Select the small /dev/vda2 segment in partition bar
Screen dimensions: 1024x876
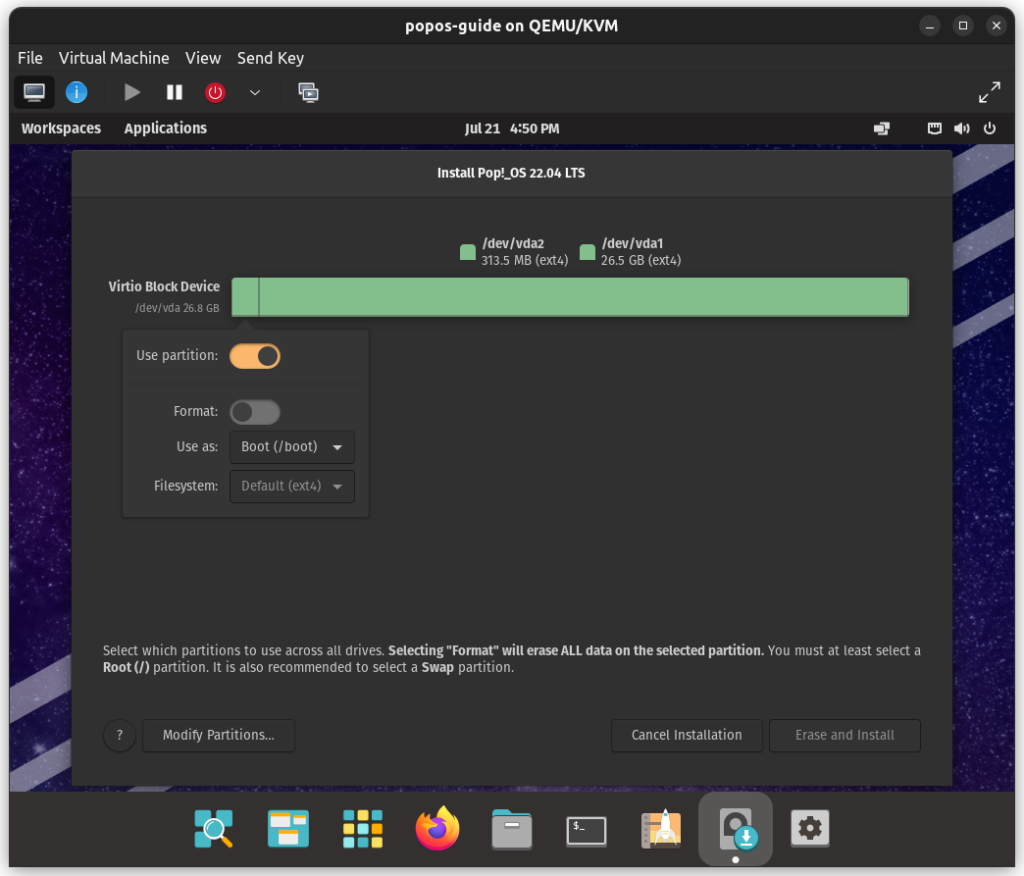coord(246,297)
